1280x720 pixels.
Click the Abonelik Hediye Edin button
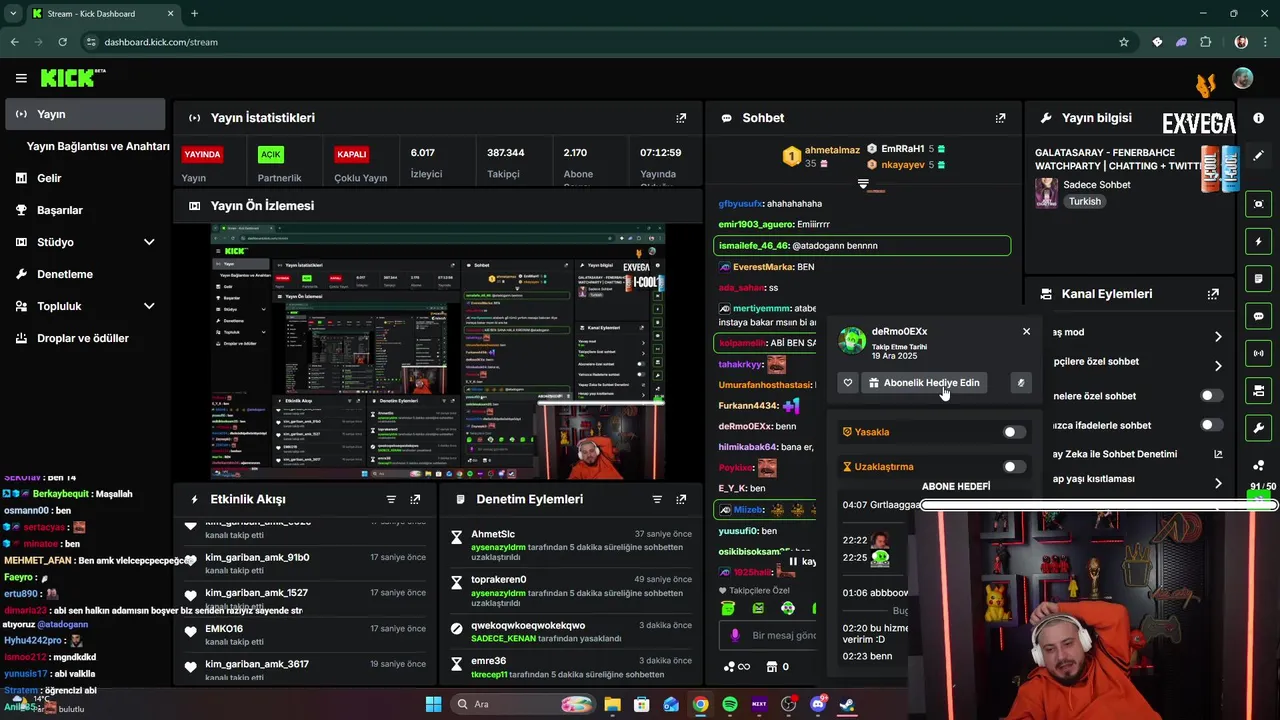(x=924, y=382)
